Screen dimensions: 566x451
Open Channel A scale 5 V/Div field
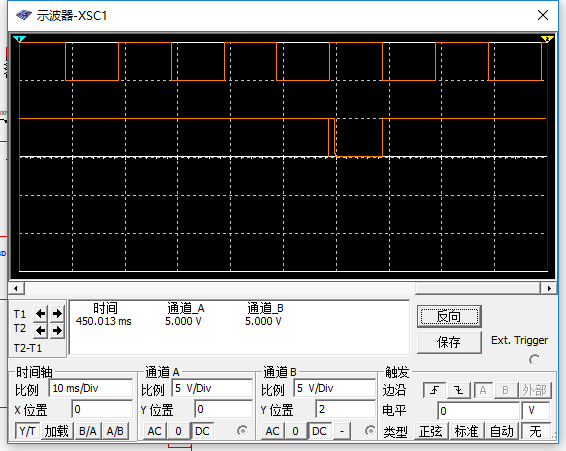click(x=212, y=389)
